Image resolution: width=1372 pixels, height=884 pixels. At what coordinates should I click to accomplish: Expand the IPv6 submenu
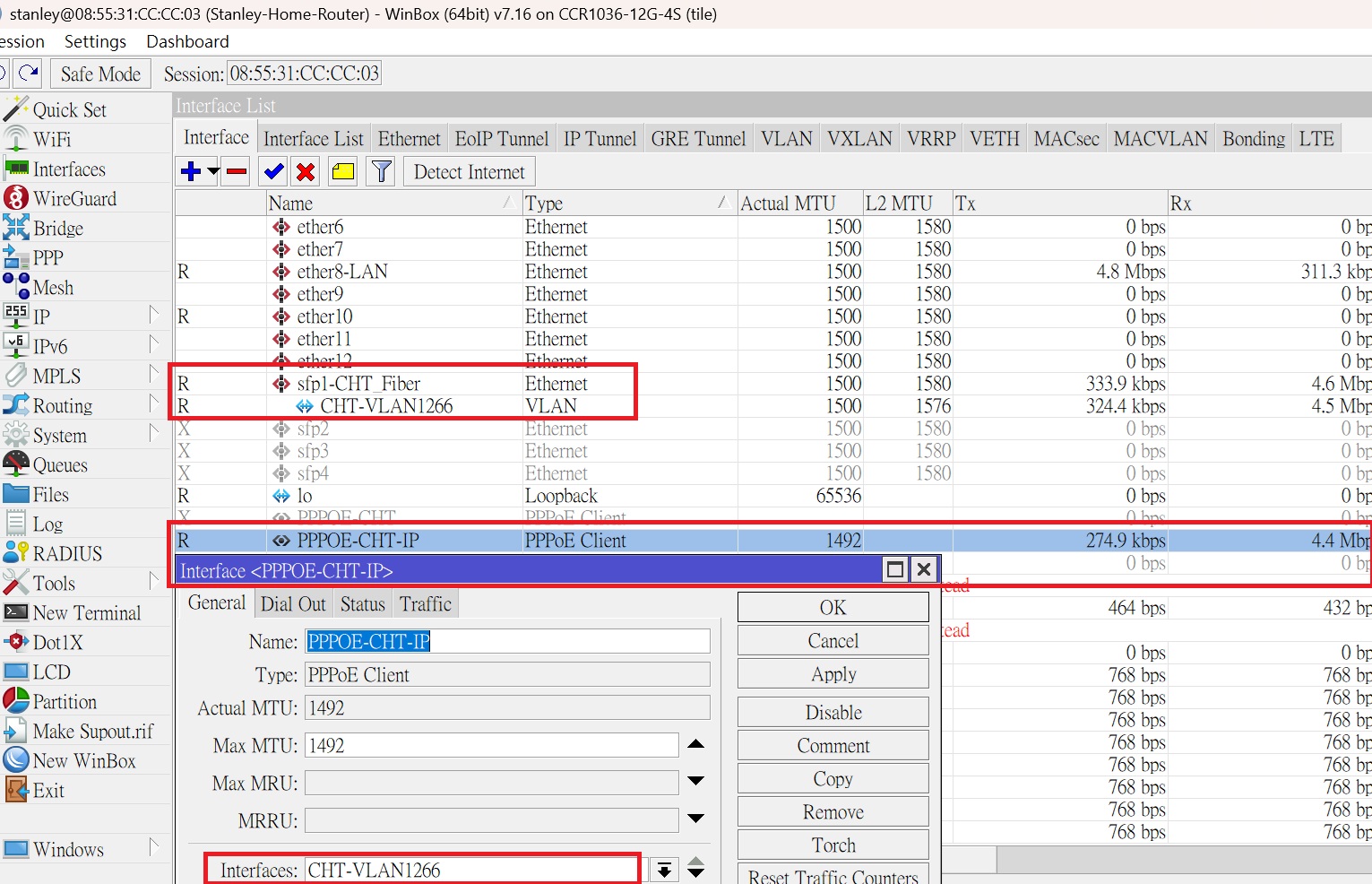[154, 345]
